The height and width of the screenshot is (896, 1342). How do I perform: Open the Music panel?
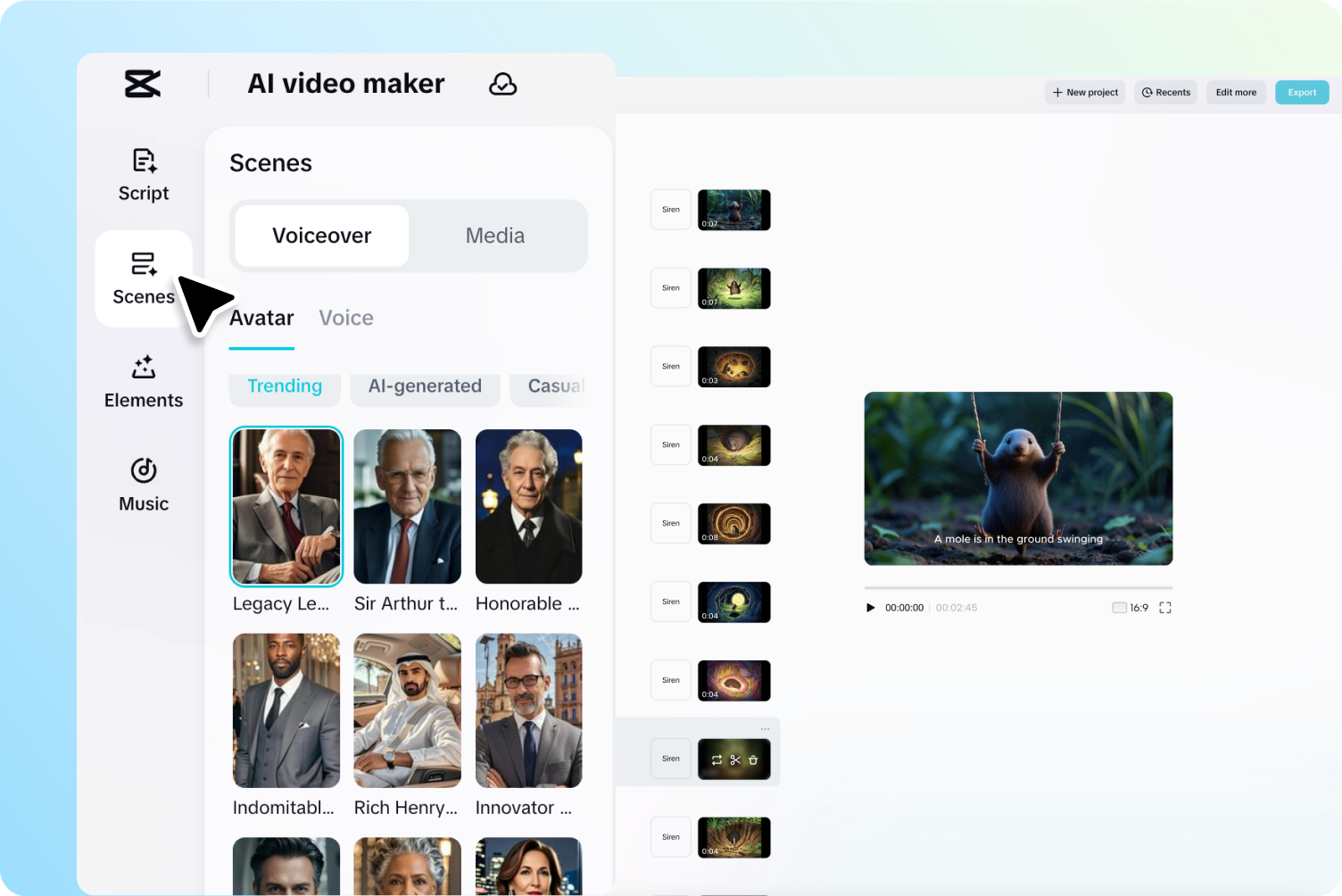coord(143,485)
